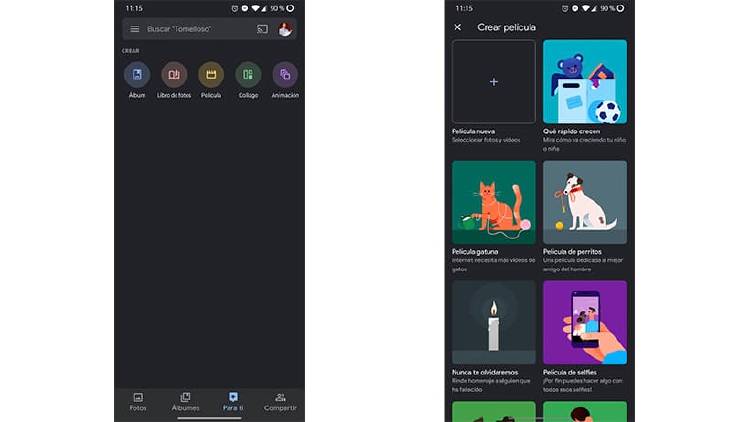This screenshot has height=422, width=750.
Task: Open the Nunca te olvidaremos candle theme
Action: click(x=494, y=322)
